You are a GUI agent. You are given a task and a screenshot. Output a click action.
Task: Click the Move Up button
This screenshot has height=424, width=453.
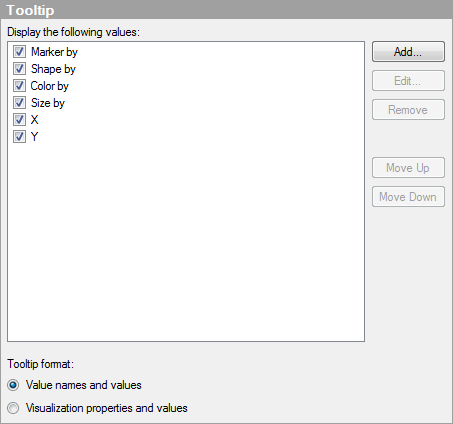(x=408, y=168)
